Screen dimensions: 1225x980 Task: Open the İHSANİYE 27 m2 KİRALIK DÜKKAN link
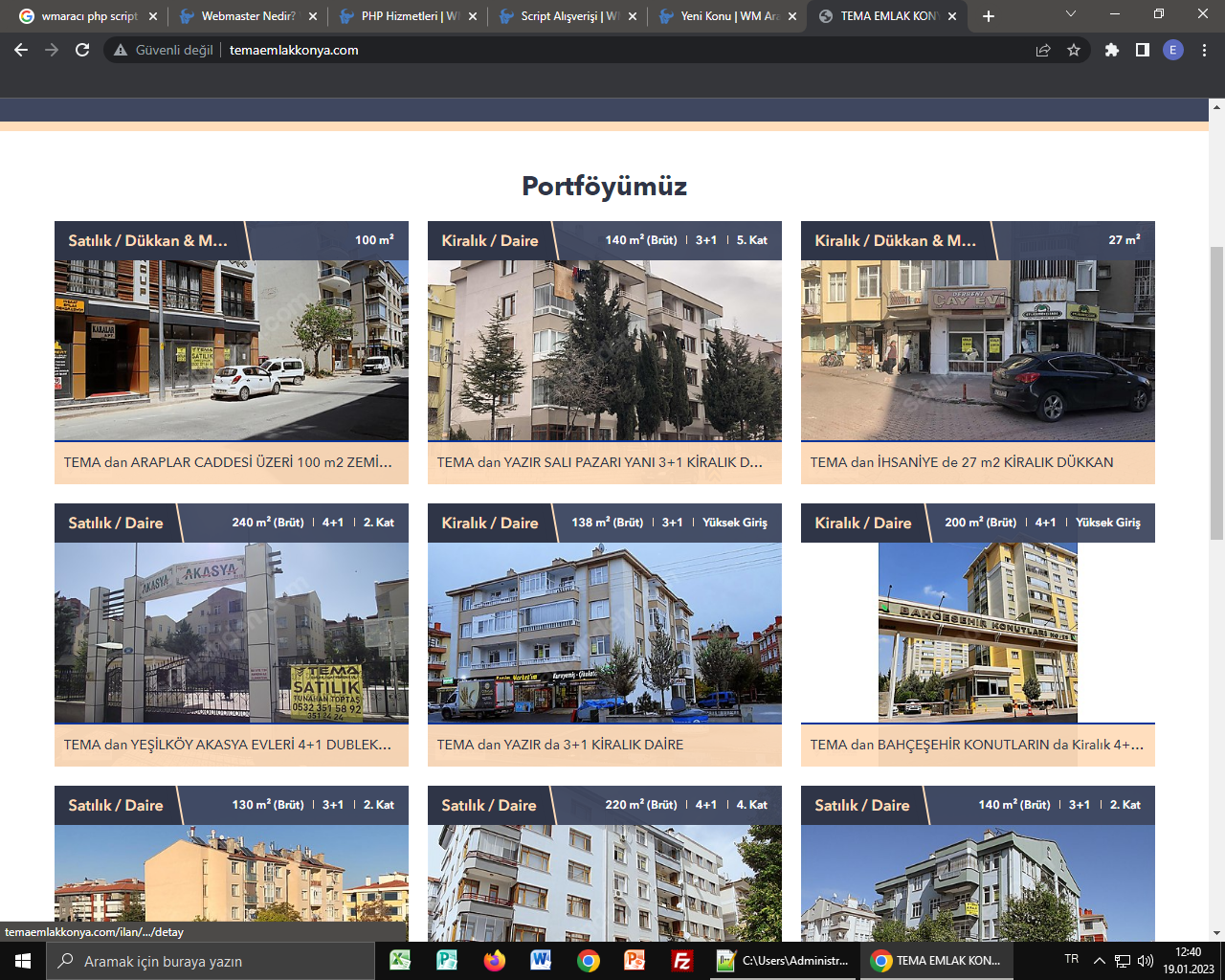962,462
